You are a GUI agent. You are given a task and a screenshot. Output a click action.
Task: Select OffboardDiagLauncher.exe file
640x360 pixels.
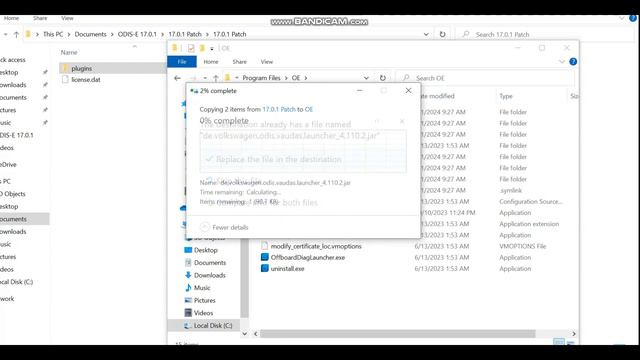308,258
